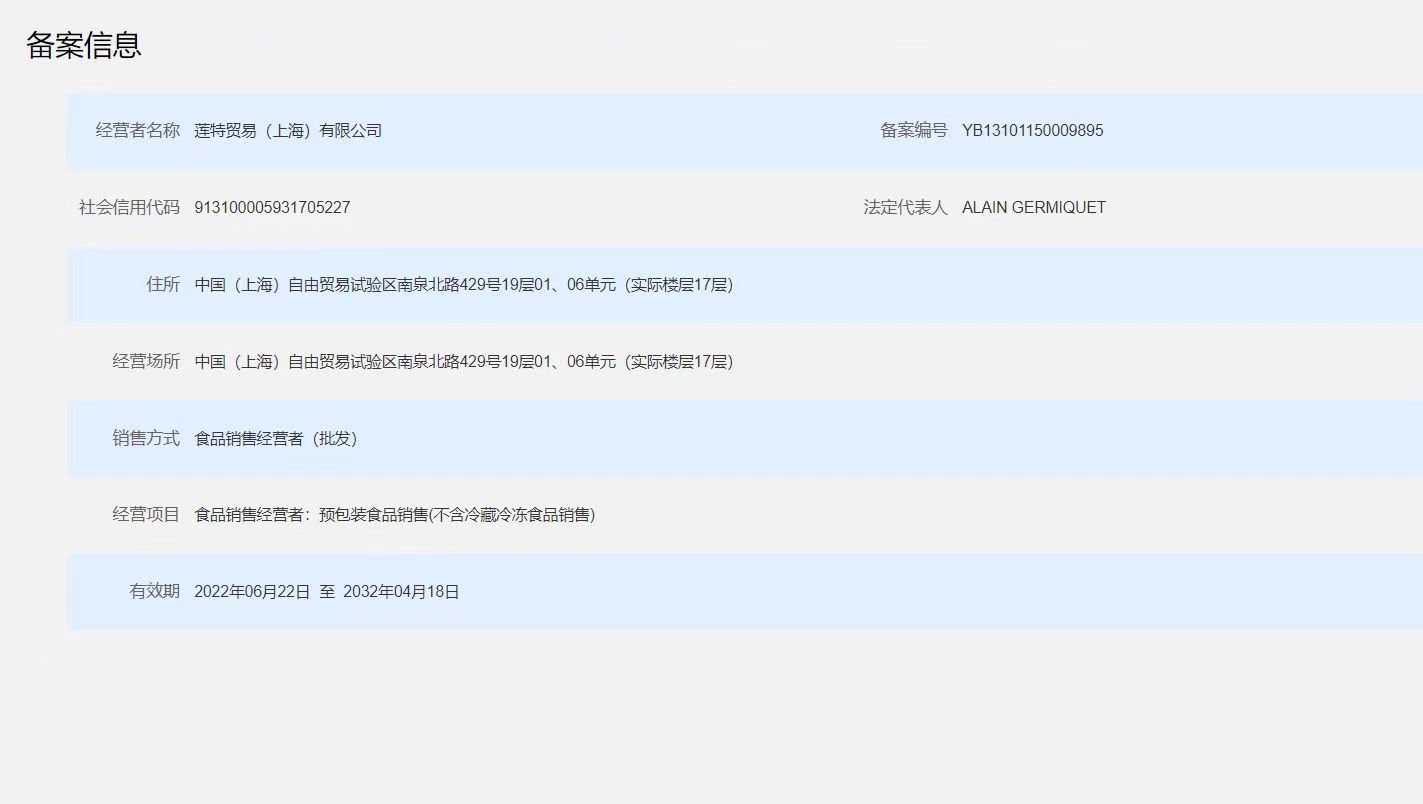Screen dimensions: 1423x804
Task: Click the 经营项目 field label
Action: 146,515
